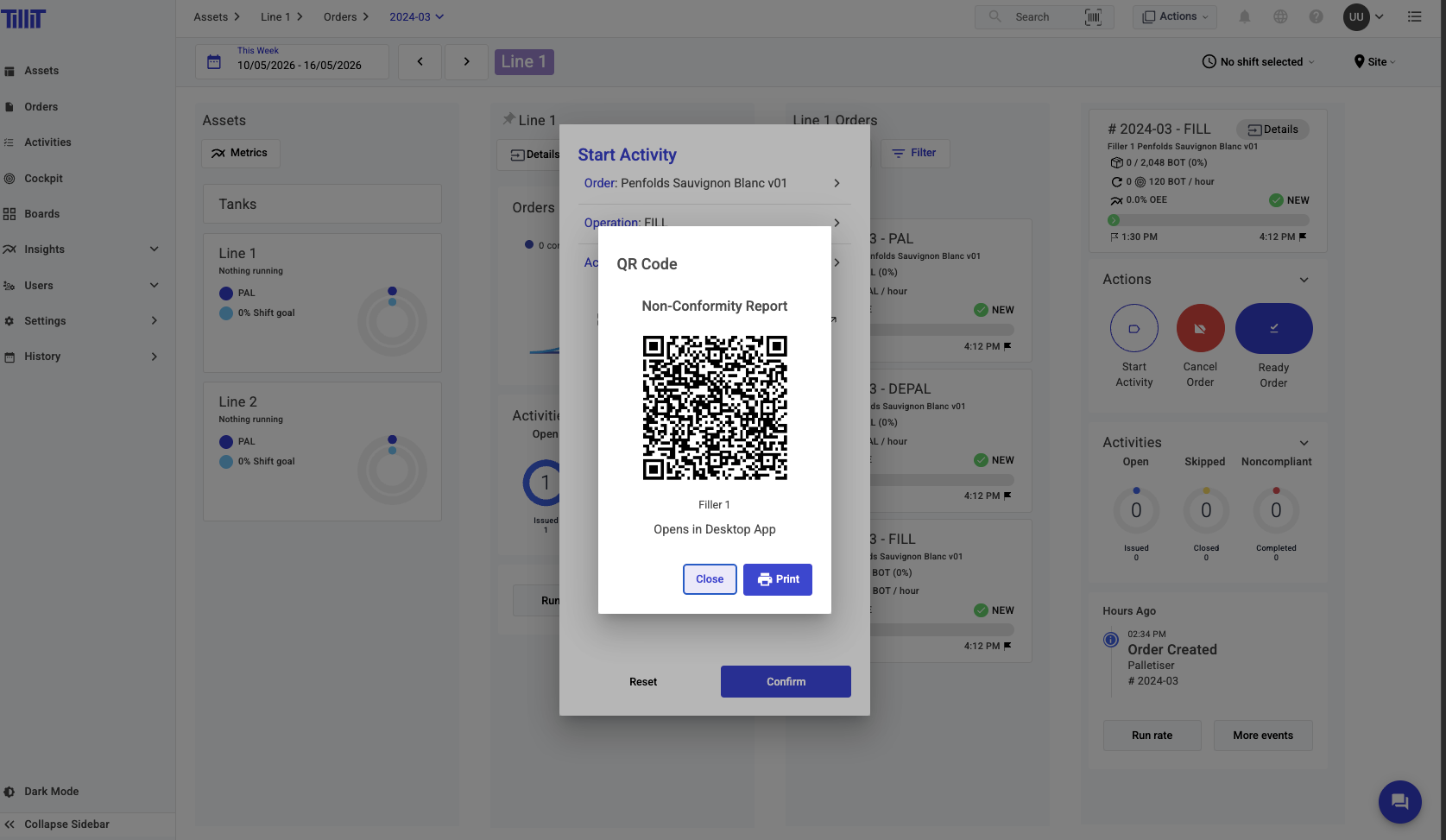Open the Tillit logo home
The height and width of the screenshot is (840, 1446).
click(x=23, y=18)
